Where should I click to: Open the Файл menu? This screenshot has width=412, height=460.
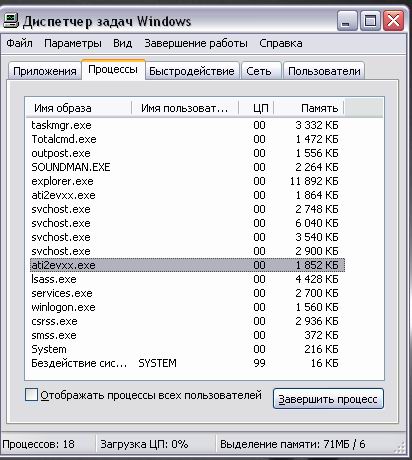click(20, 43)
